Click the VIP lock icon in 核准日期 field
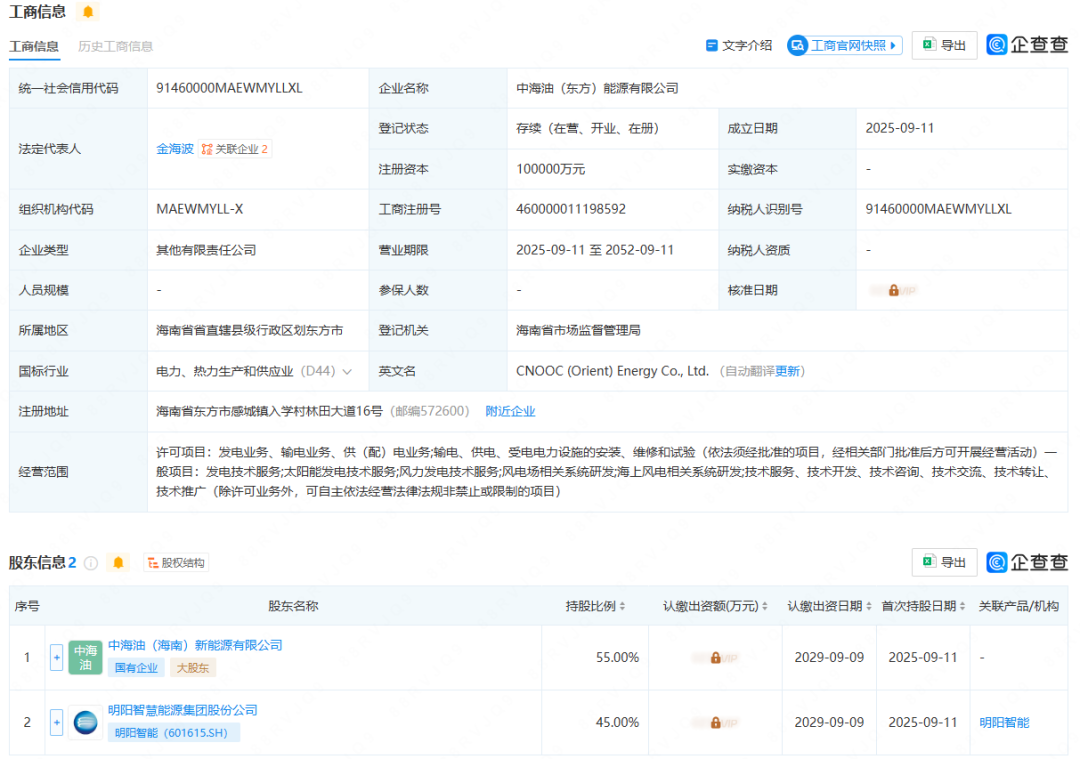The width and height of the screenshot is (1080, 759). point(893,290)
